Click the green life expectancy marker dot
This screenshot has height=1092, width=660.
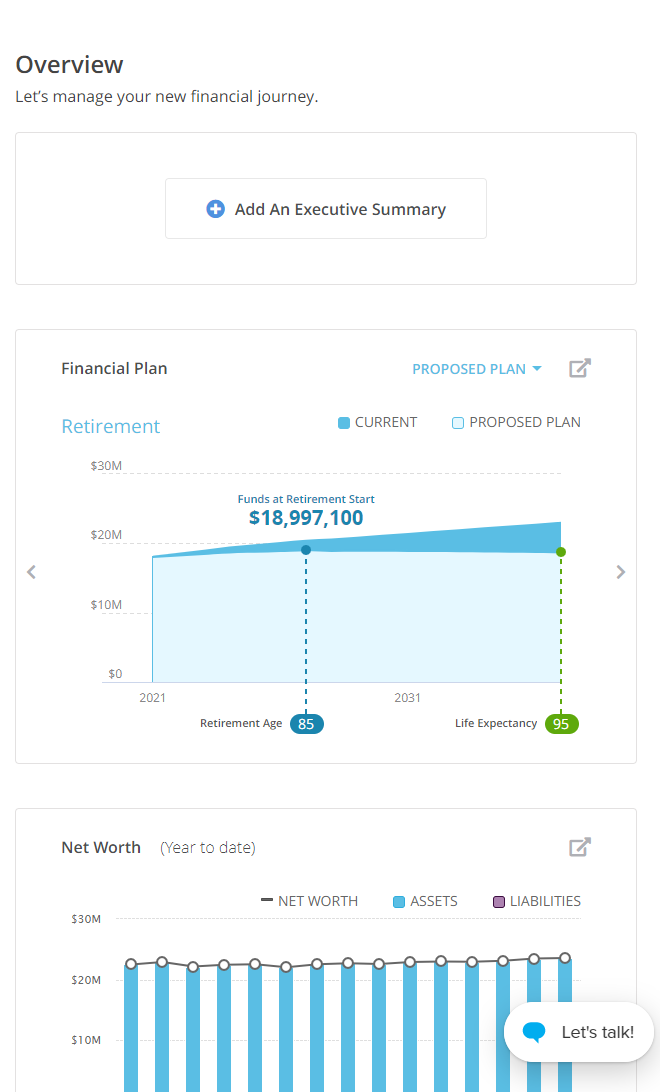[561, 552]
